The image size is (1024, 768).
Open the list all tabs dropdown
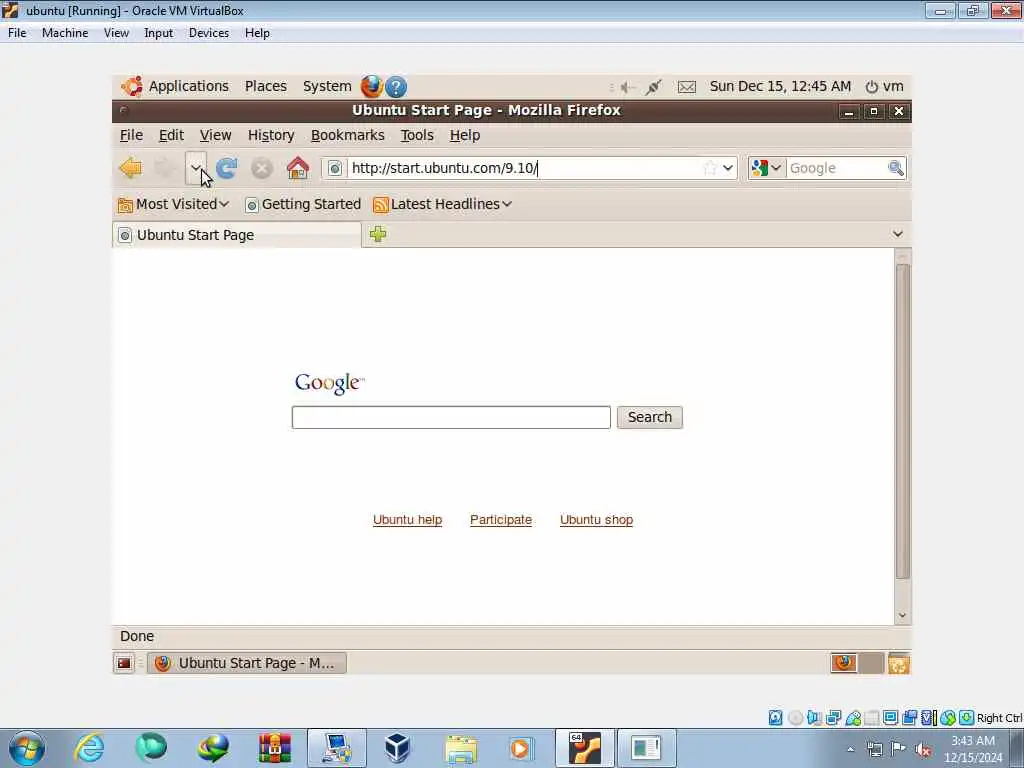tap(897, 234)
